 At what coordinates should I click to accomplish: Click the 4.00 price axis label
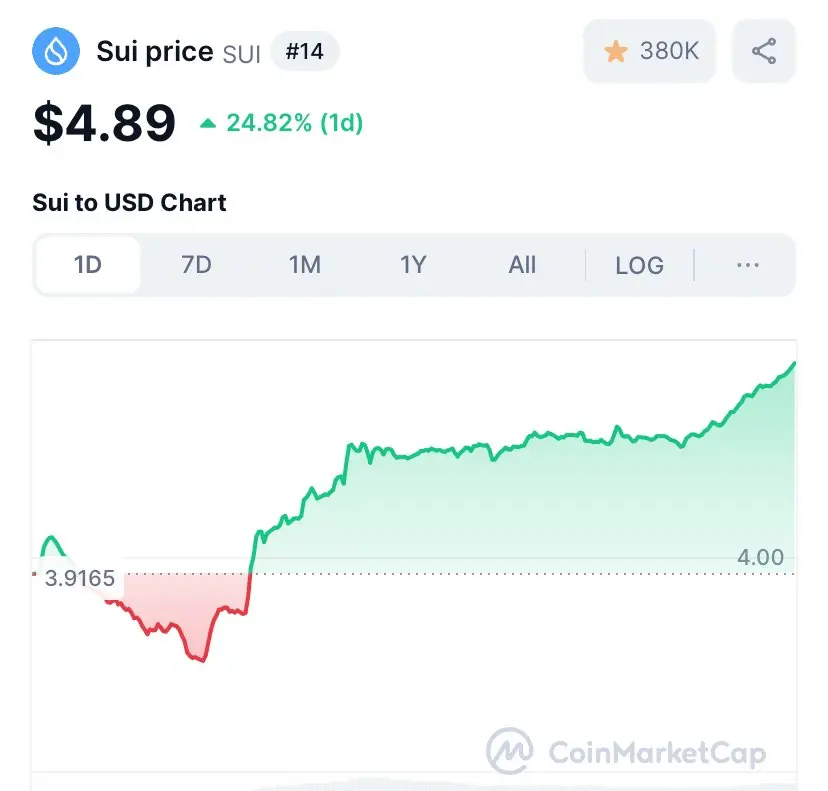pos(760,557)
